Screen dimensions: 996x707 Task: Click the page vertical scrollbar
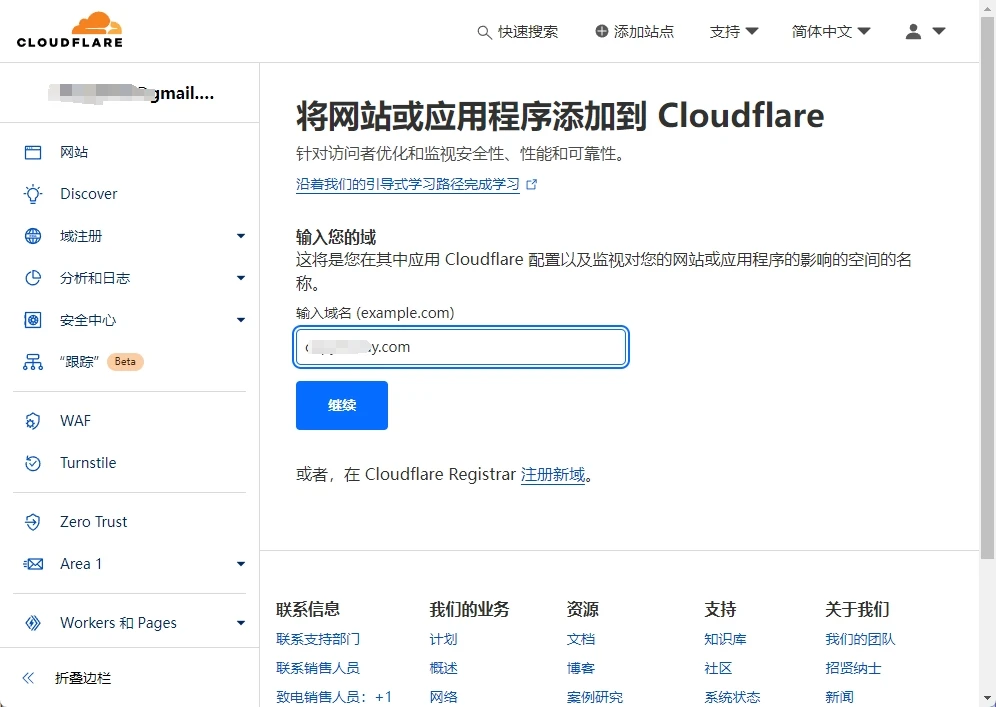point(988,286)
